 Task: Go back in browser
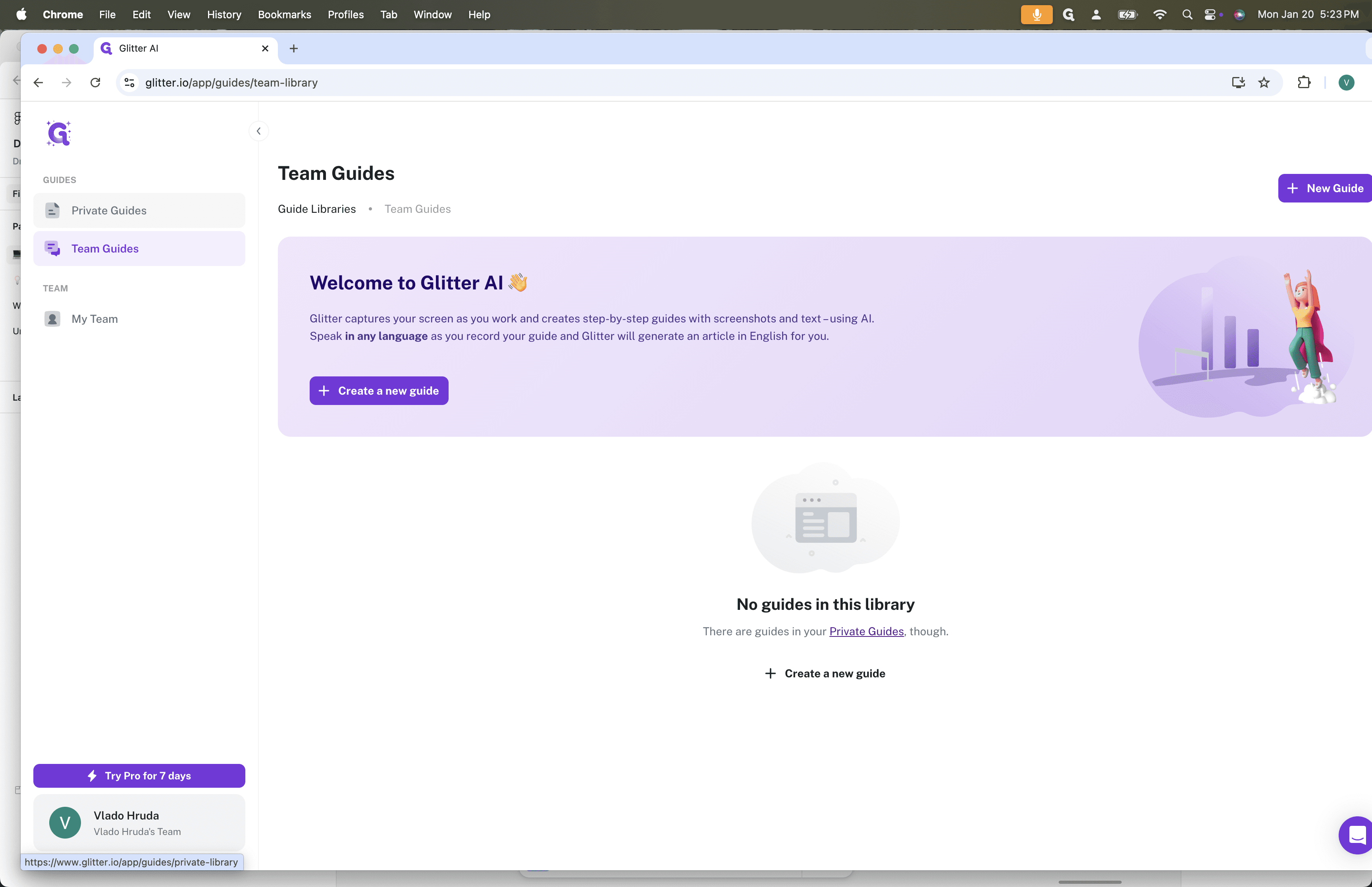(39, 82)
